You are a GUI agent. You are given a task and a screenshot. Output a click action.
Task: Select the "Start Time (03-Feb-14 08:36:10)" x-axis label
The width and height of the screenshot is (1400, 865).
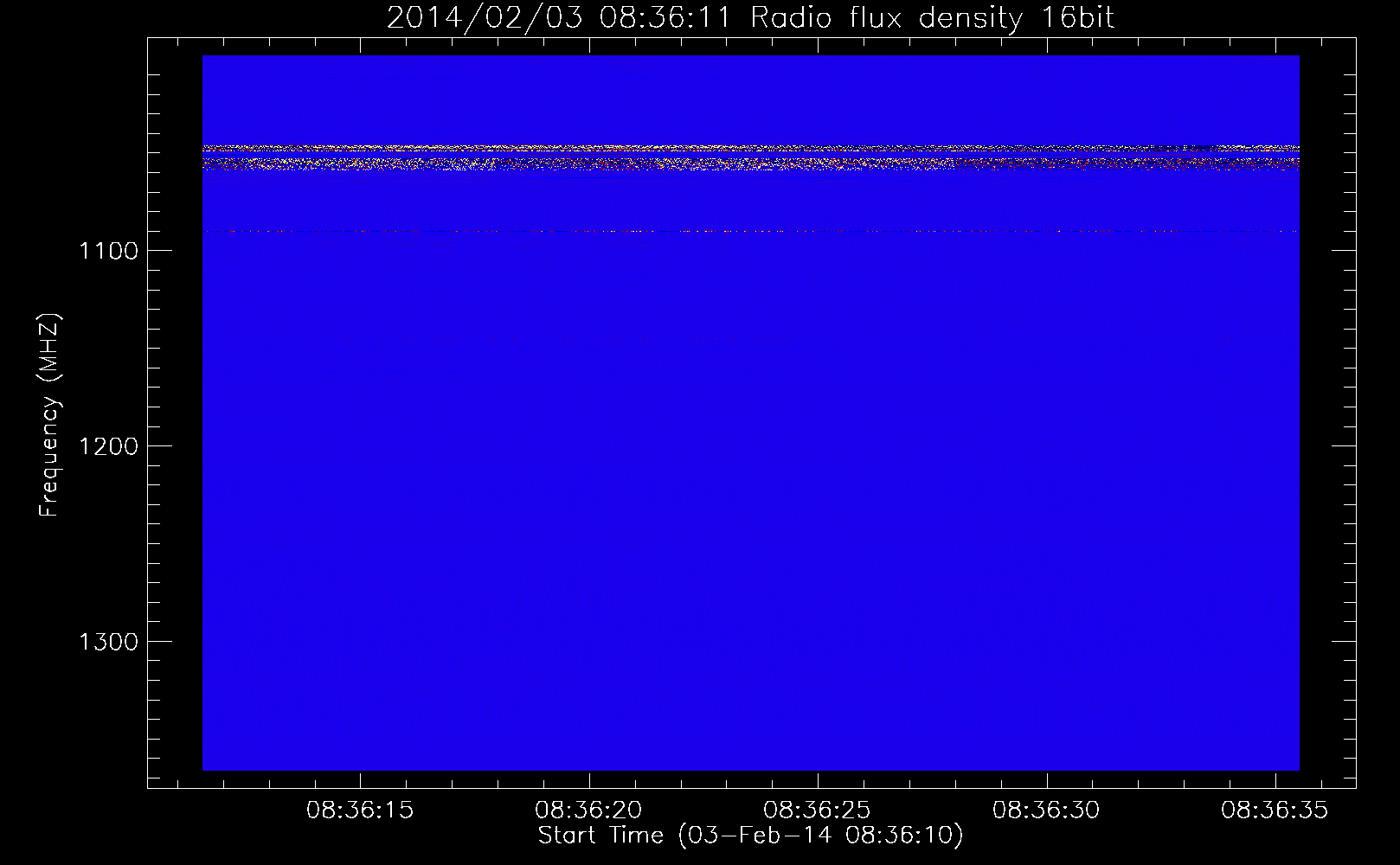click(750, 836)
